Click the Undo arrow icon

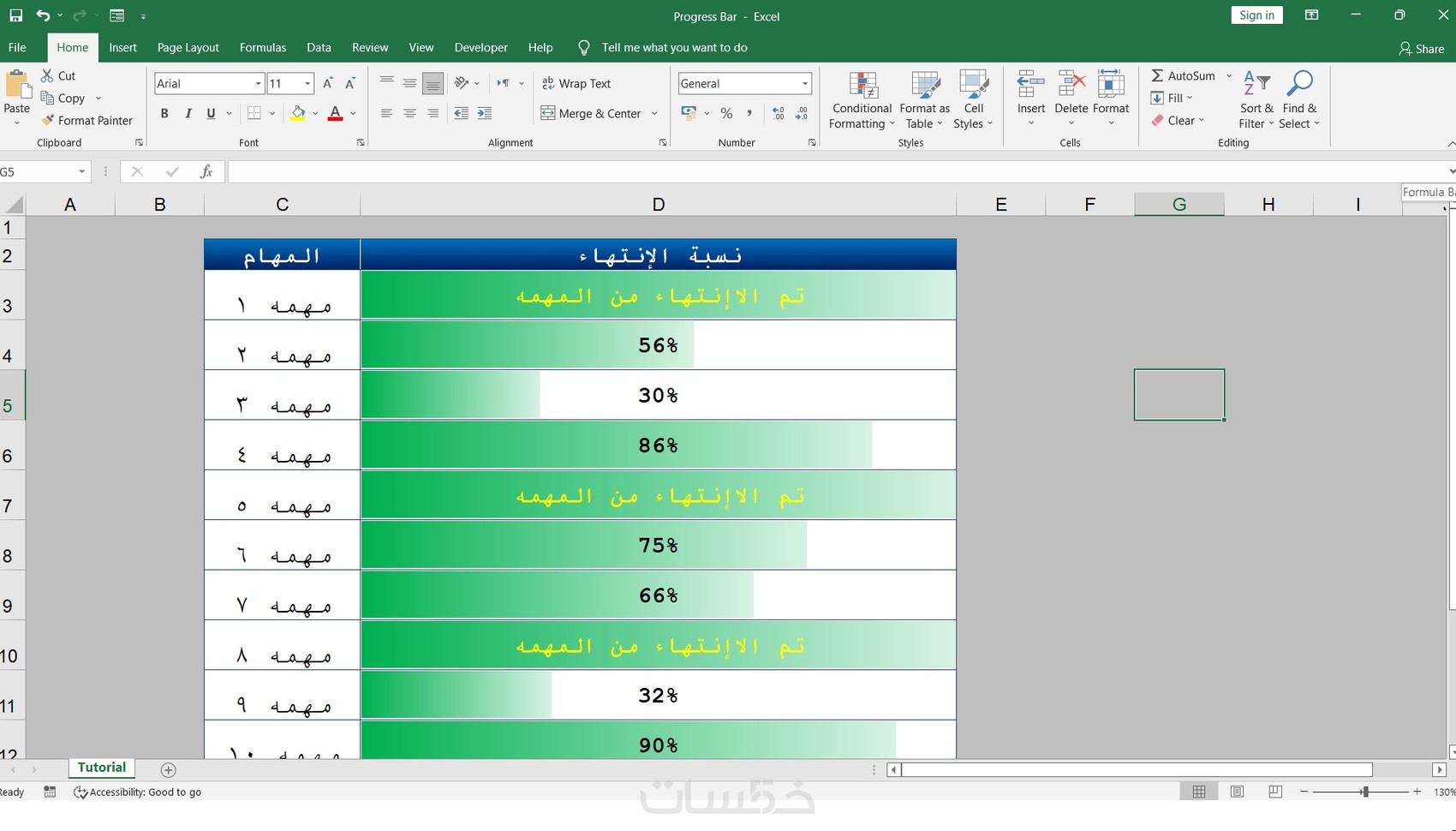point(43,15)
